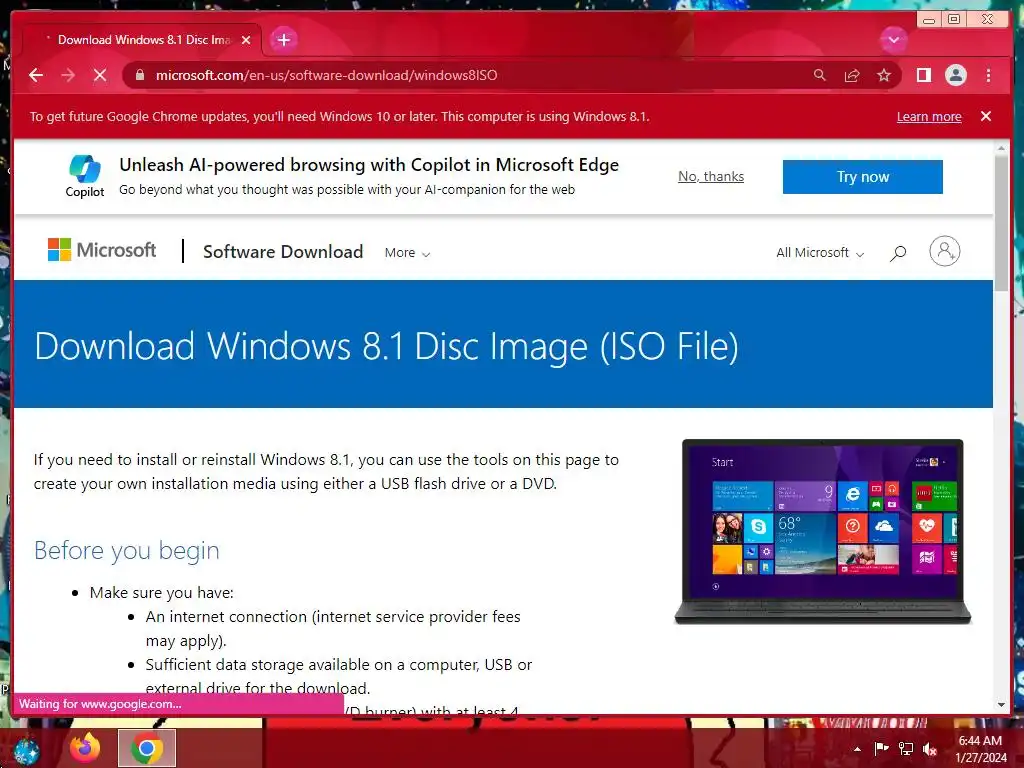Screen dimensions: 1024x768
Task: Click the vertical scrollbar thumb
Action: coord(1001,223)
